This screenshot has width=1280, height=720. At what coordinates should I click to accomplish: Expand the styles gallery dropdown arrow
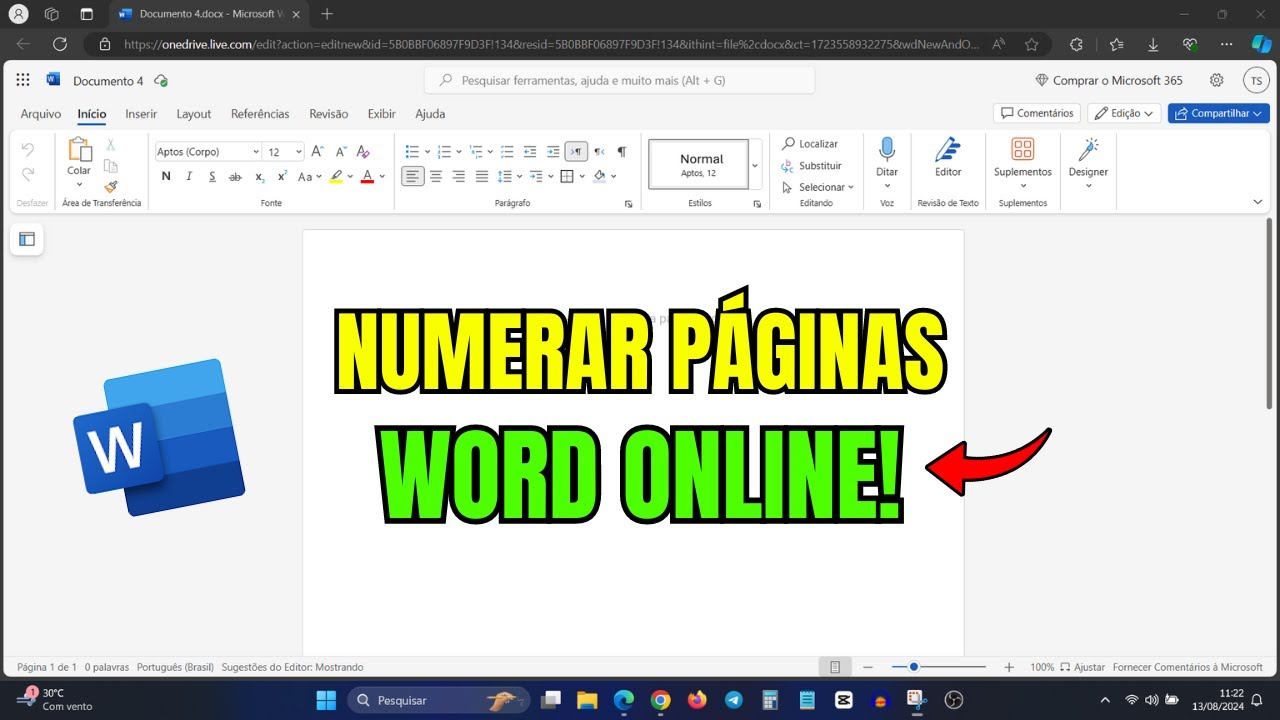755,165
